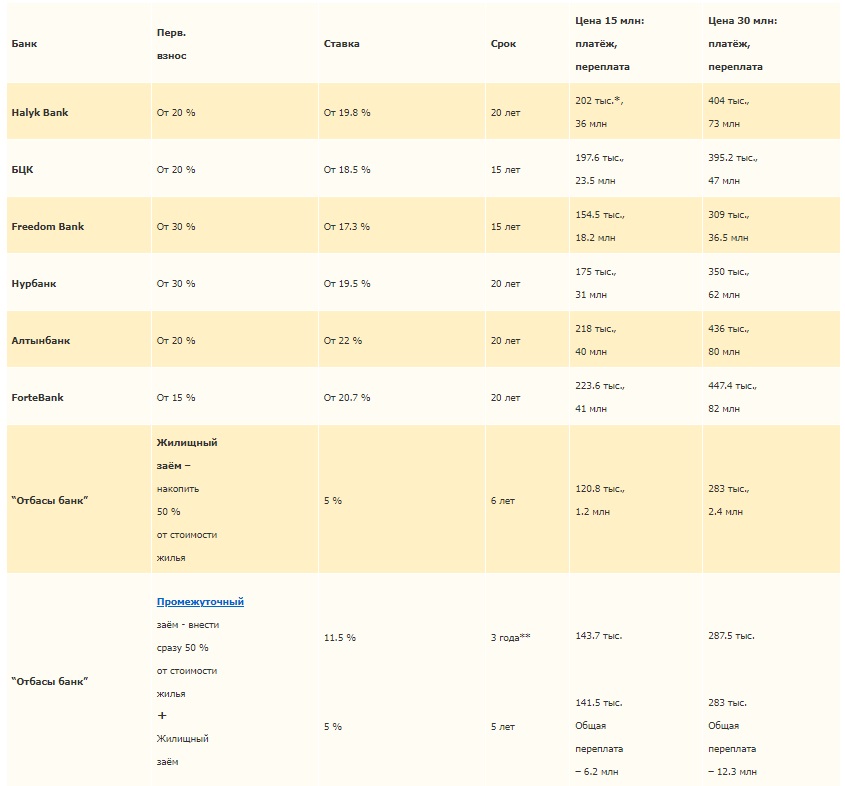Click the 6 лет term cell
The width and height of the screenshot is (845, 786).
point(503,500)
